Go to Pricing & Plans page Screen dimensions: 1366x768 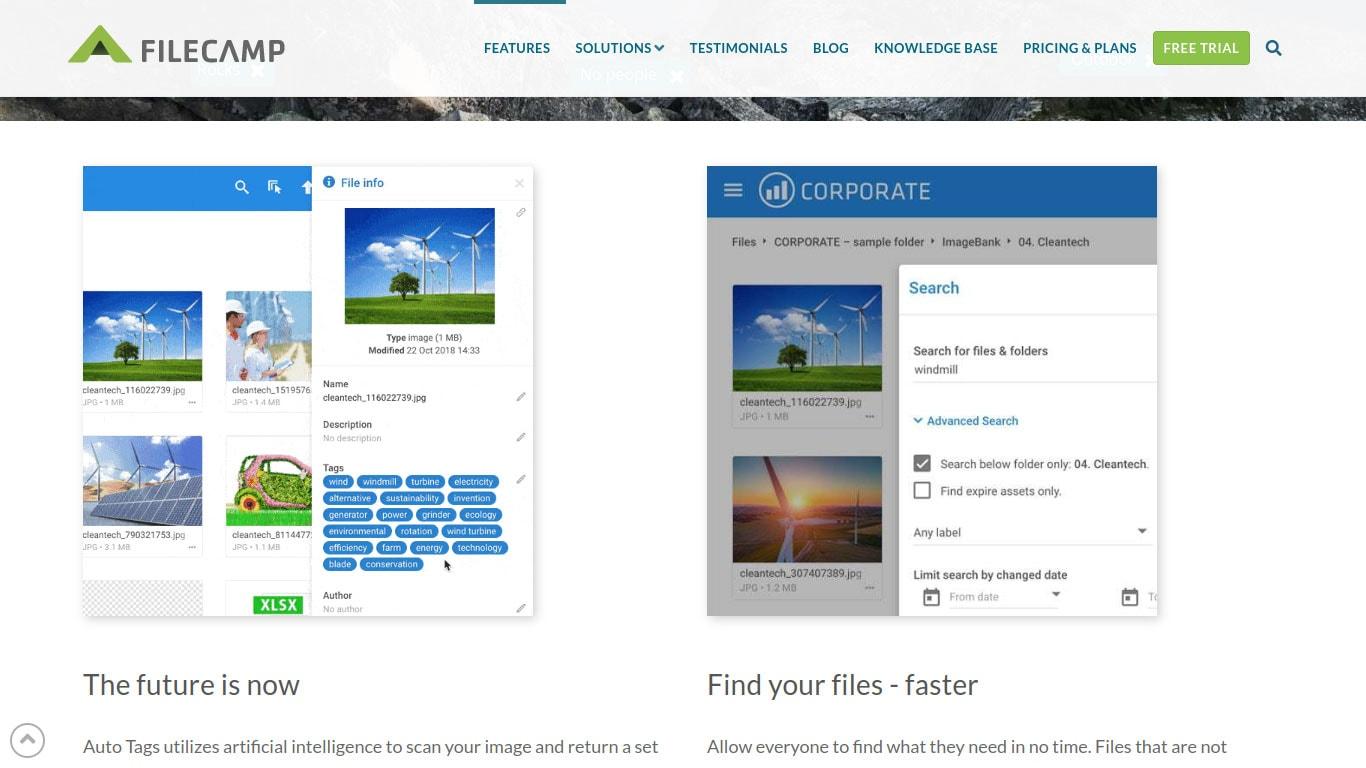1079,48
